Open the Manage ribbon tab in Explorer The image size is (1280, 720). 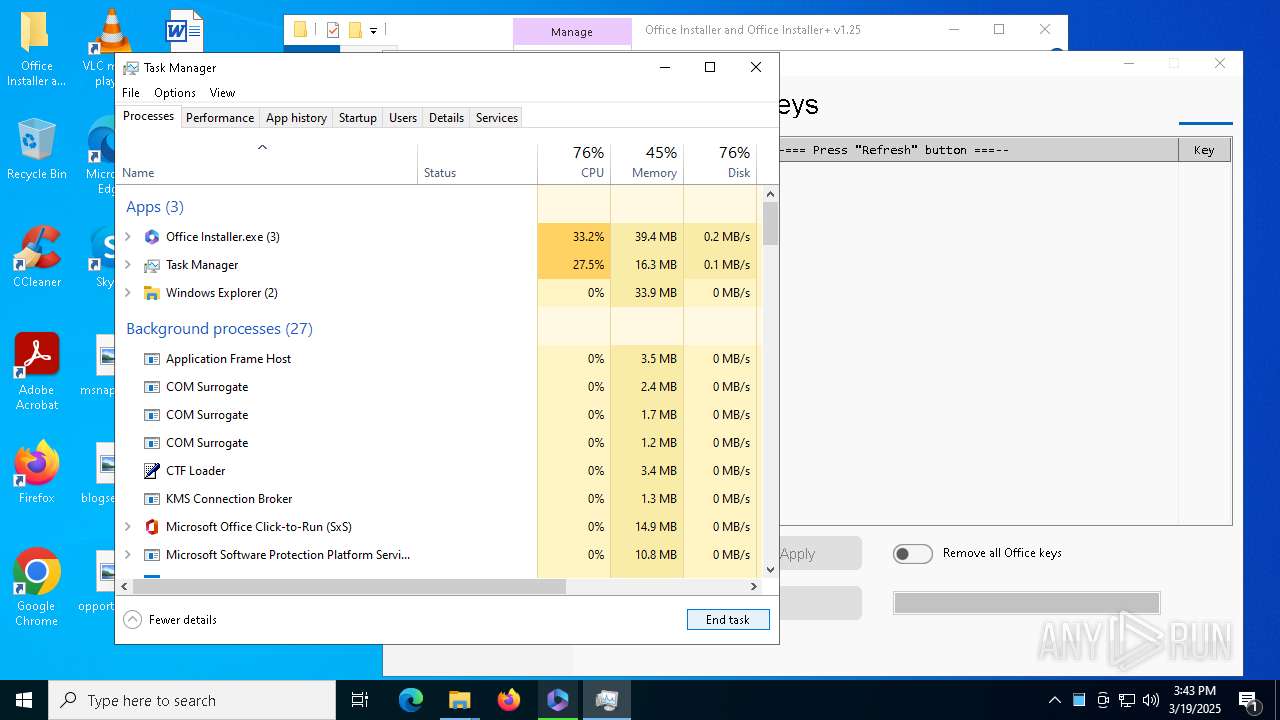(572, 32)
